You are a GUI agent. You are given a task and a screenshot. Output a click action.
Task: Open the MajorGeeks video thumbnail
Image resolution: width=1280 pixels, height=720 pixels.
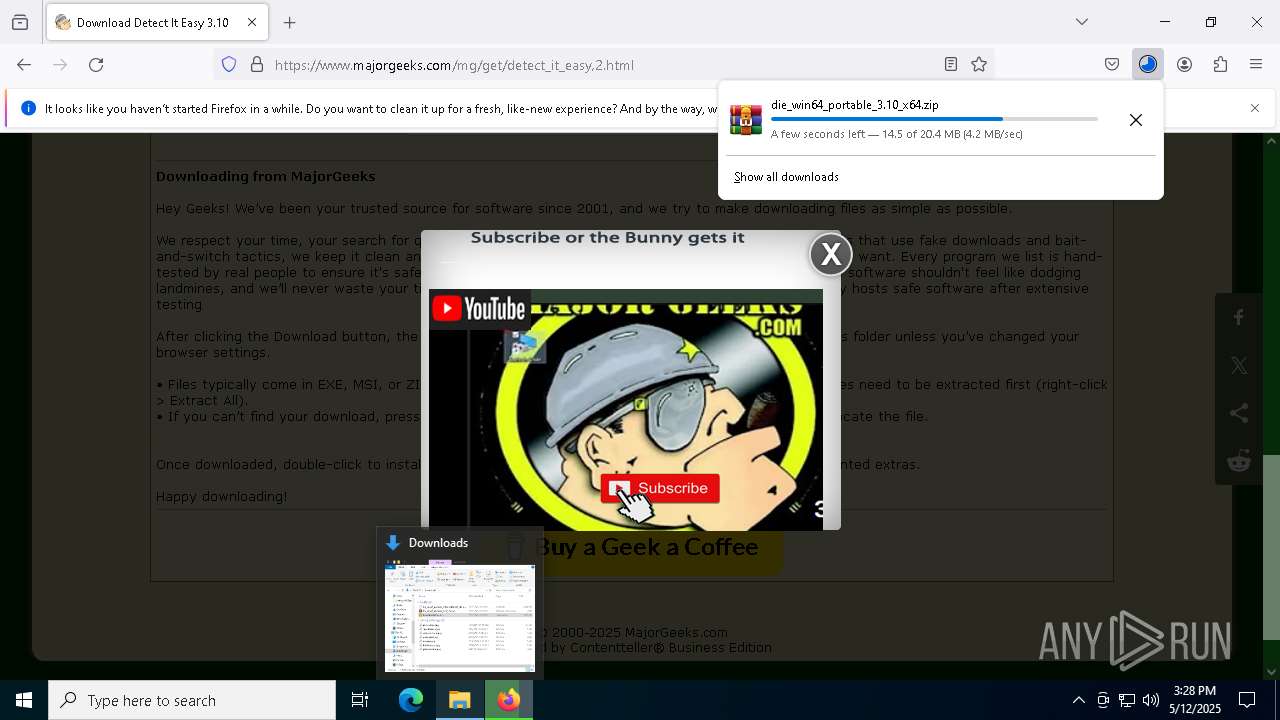(x=626, y=410)
